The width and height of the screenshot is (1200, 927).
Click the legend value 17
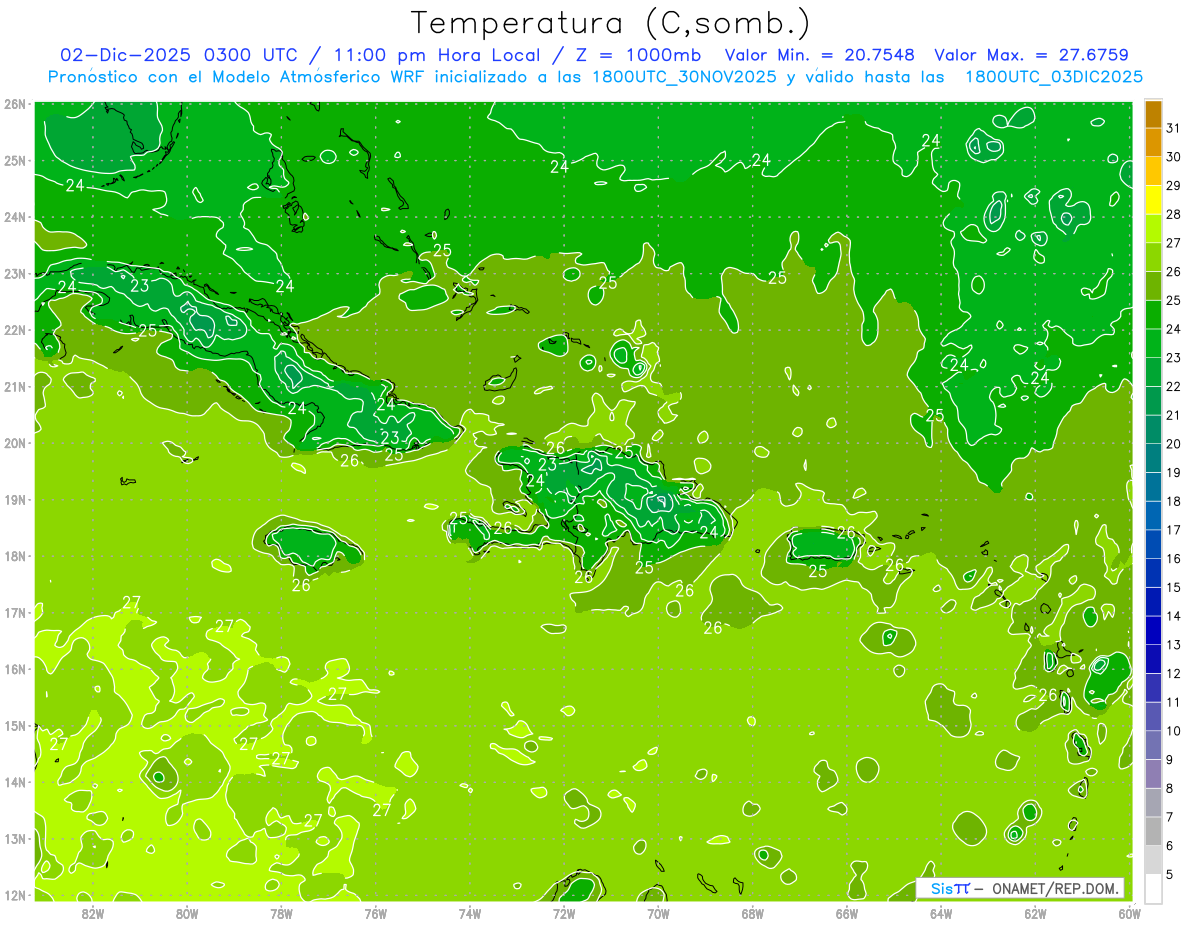coord(1174,530)
